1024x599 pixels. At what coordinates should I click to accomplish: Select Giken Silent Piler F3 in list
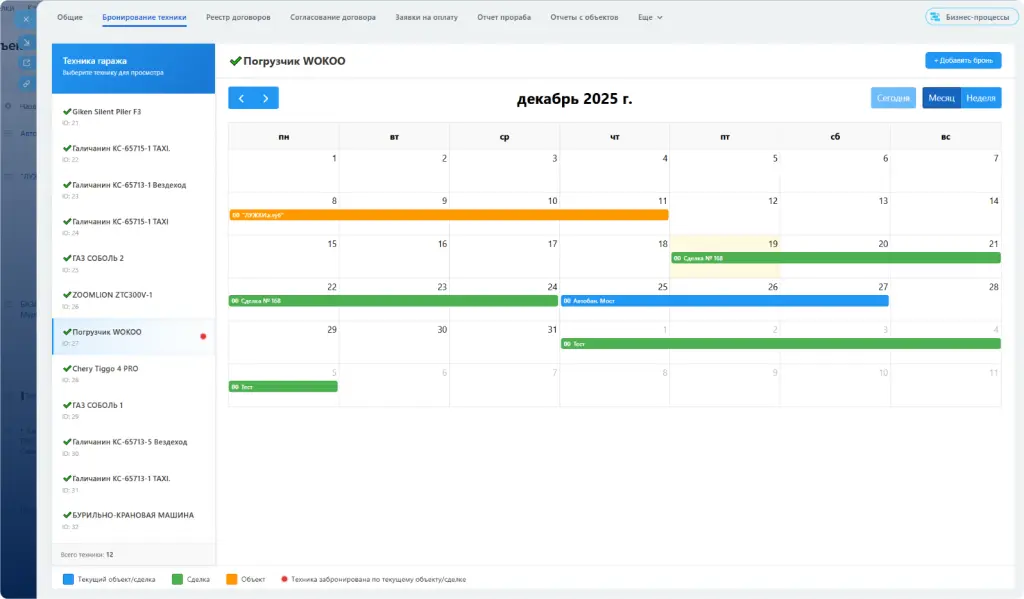click(x=106, y=112)
